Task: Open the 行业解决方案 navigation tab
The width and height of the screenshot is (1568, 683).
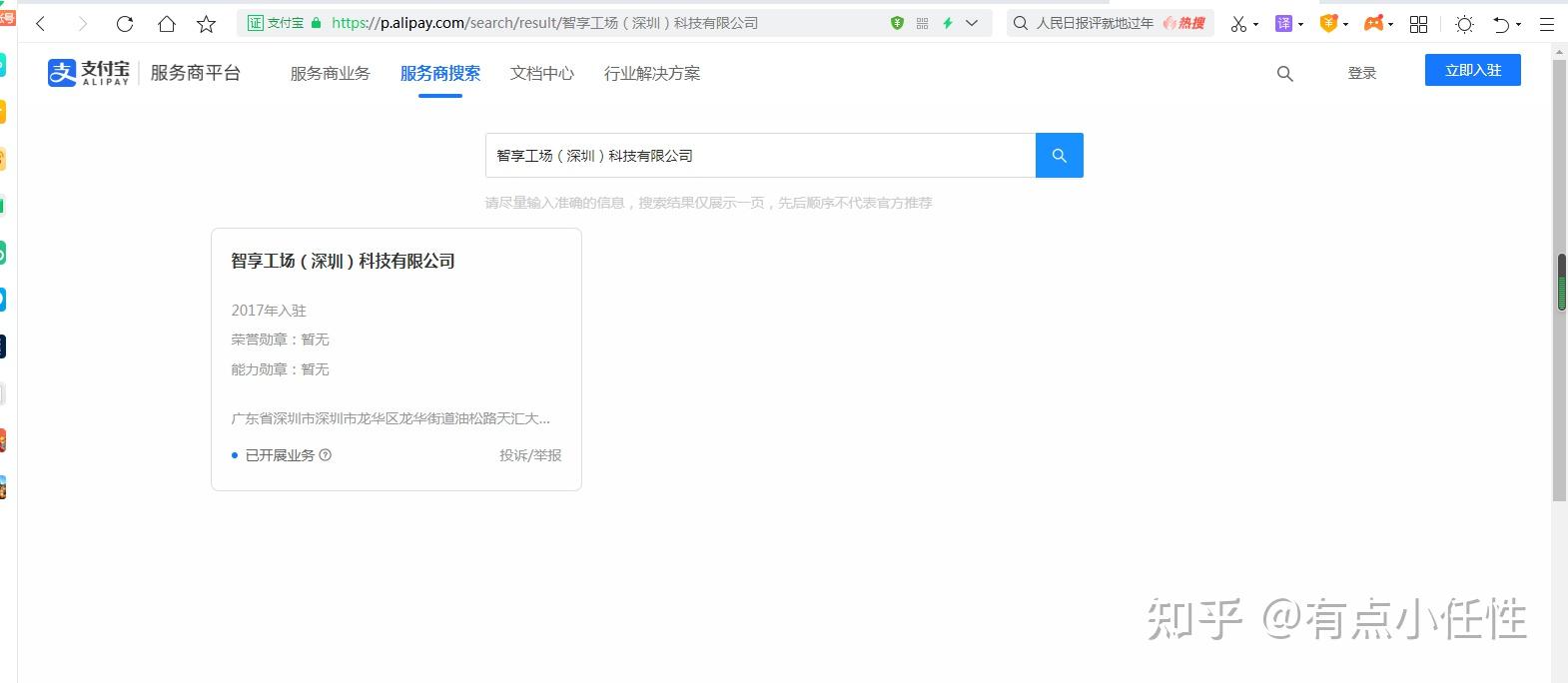Action: (x=652, y=73)
